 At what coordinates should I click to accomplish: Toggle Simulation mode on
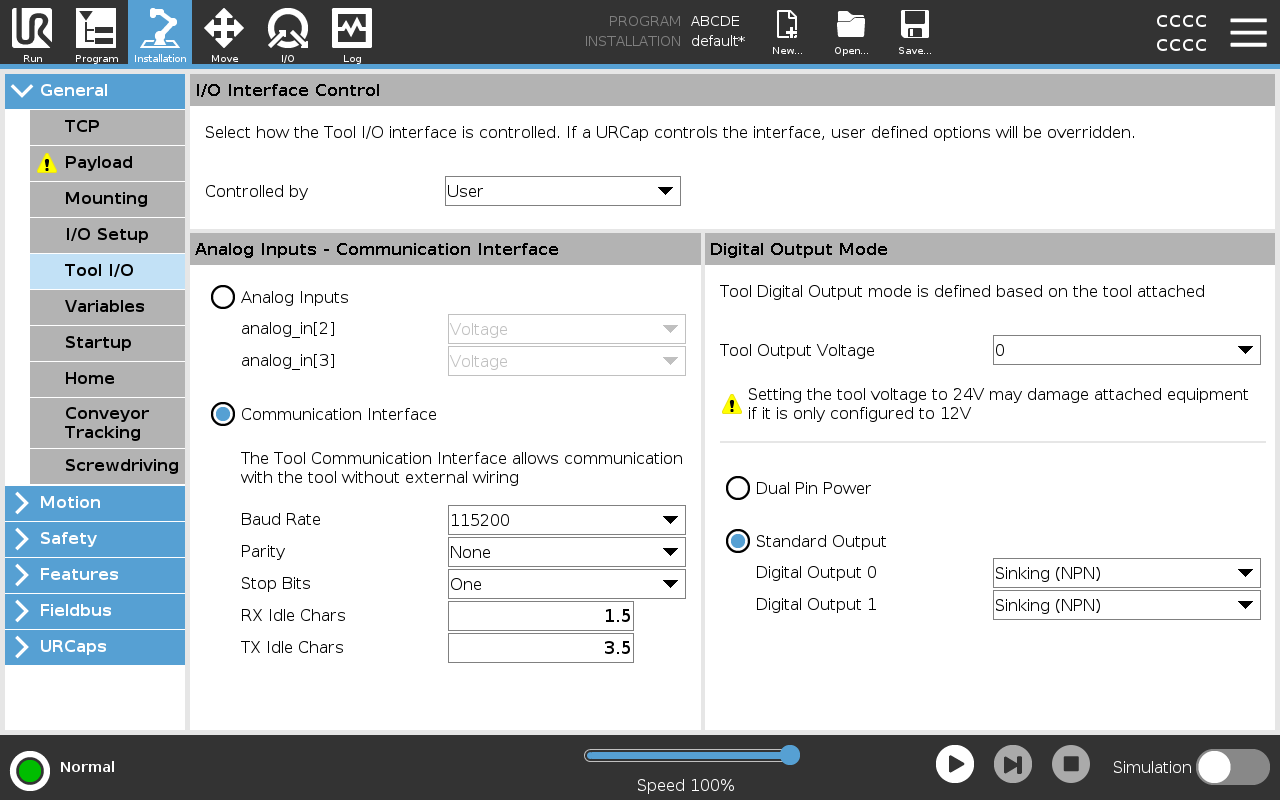[1232, 766]
